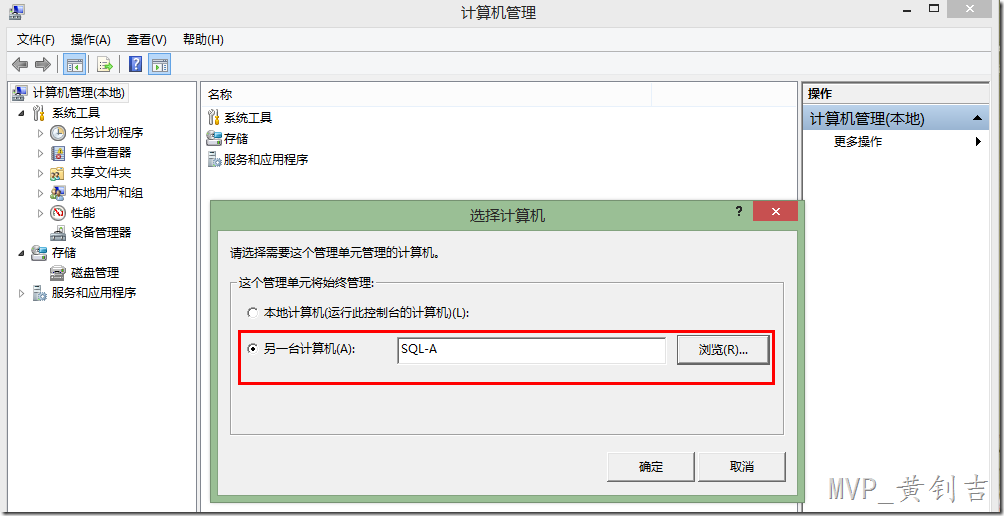Select 事件查看器 text in tree
1004x516 pixels.
tap(101, 153)
